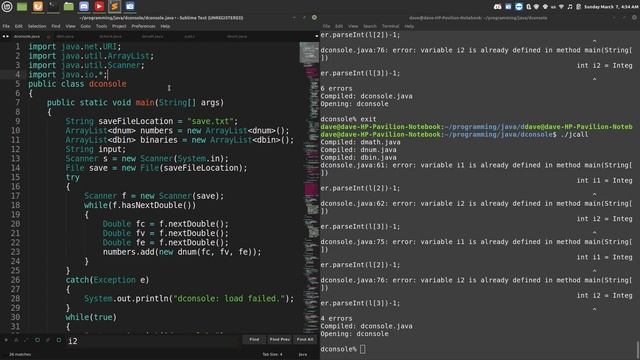Image resolution: width=640 pixels, height=360 pixels.
Task: Toggle whole word option in find bar
Action: pos(27,340)
